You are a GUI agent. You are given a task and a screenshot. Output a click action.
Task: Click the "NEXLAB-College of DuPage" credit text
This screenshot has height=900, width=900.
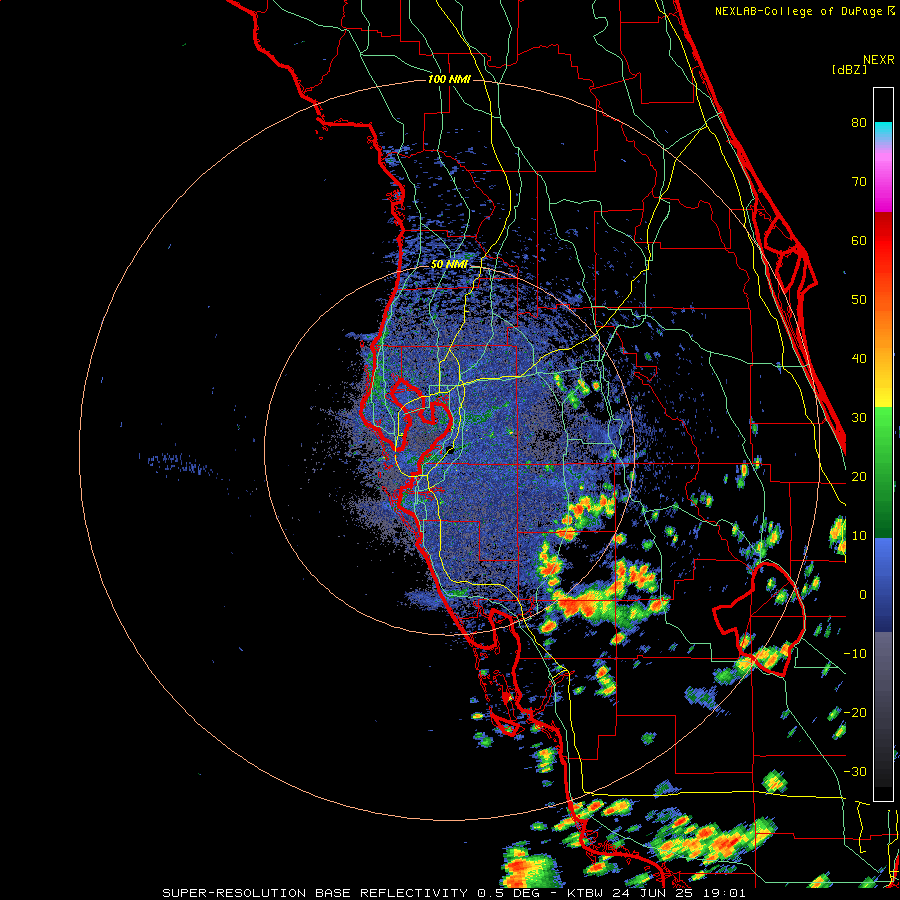799,11
